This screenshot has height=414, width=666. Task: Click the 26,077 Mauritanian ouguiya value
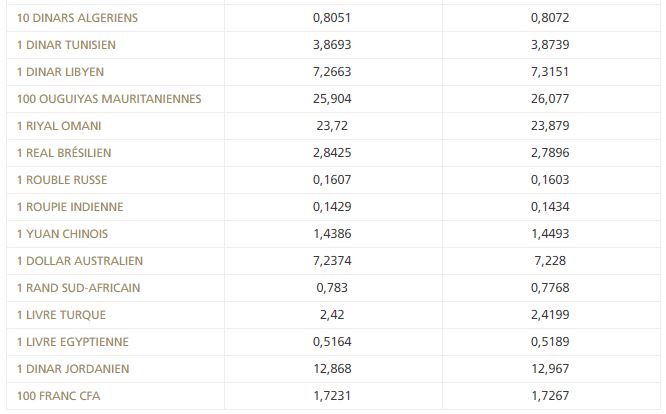[x=552, y=99]
